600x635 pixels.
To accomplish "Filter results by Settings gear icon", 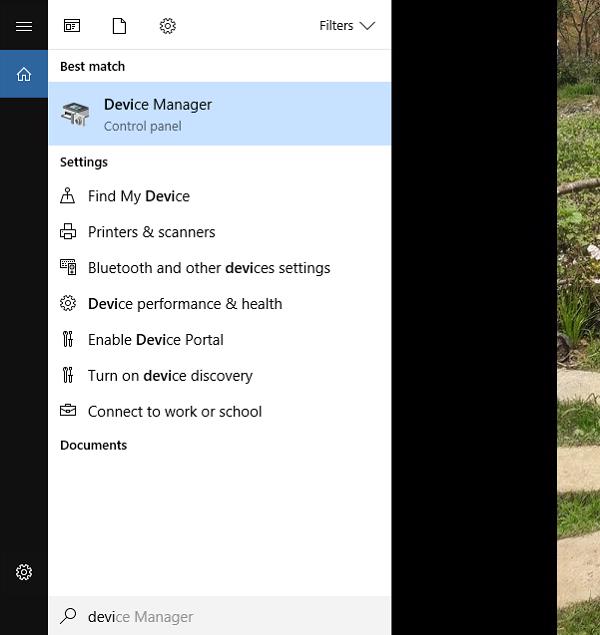I will (168, 26).
